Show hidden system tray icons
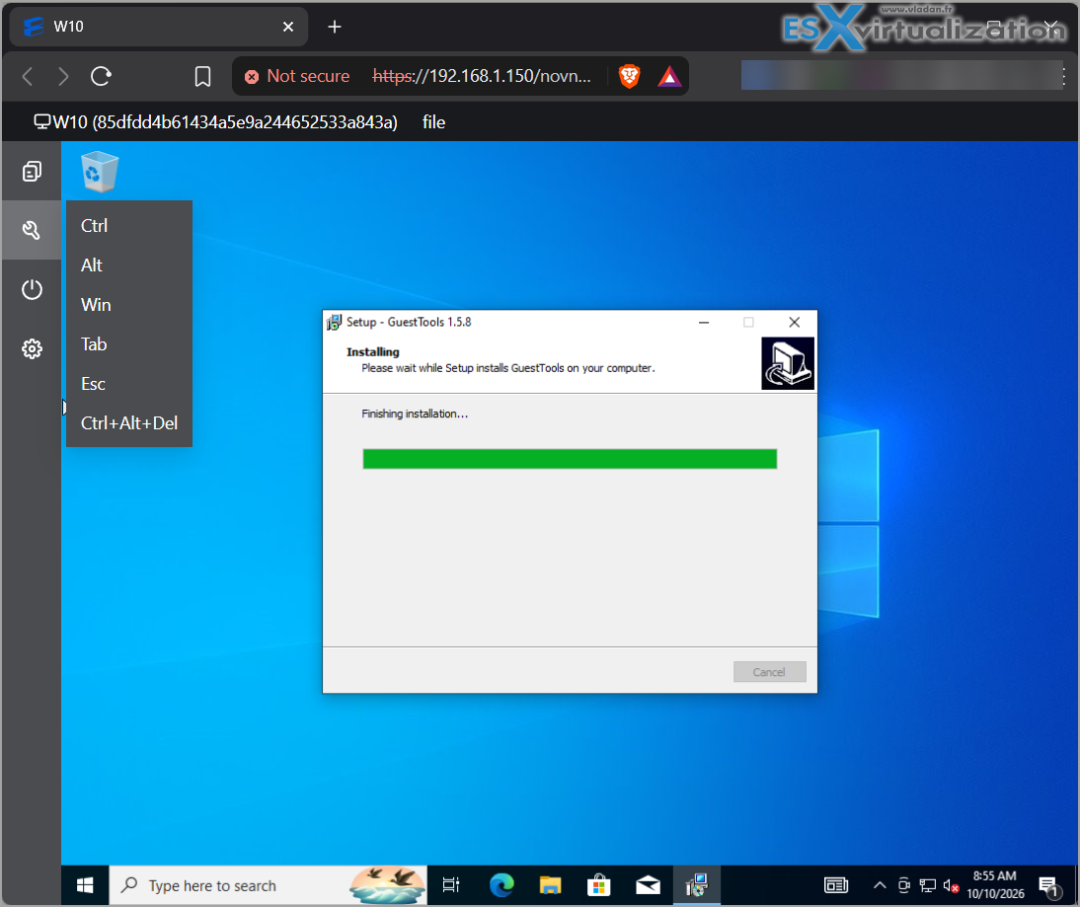 click(880, 886)
